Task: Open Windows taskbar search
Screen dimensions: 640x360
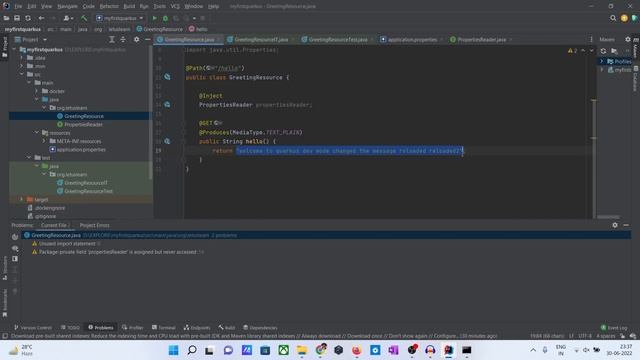Action: click(x=191, y=350)
